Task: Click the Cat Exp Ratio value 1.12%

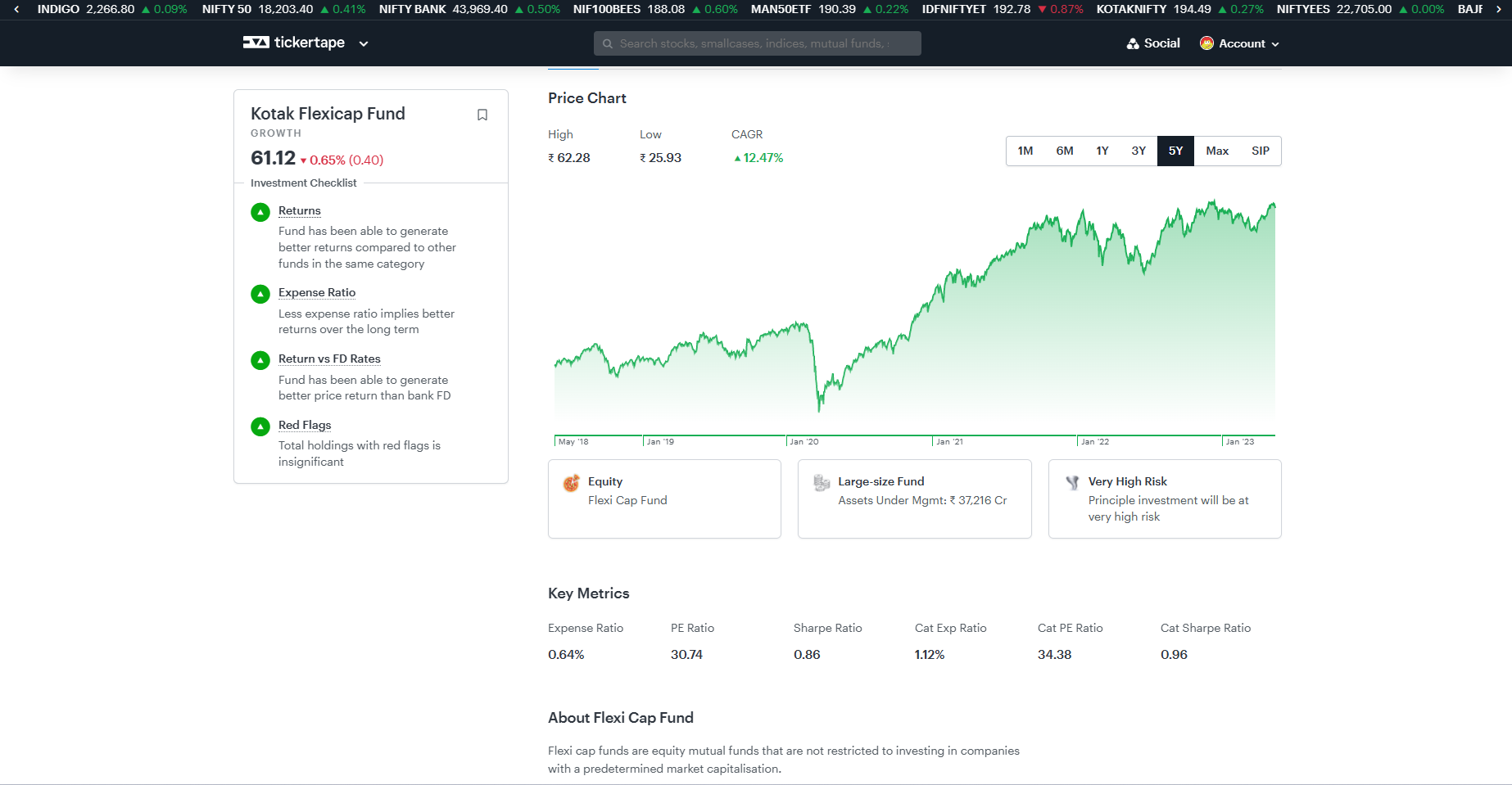Action: (x=930, y=654)
